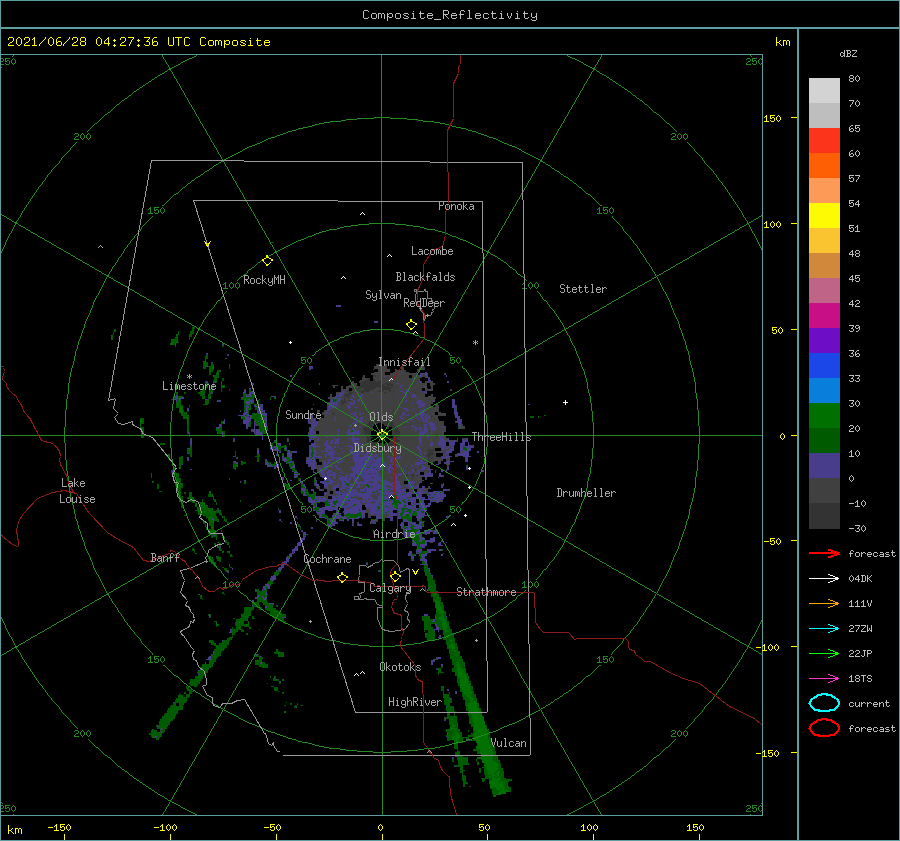Screen dimensions: 900x841
Task: Select the 60 dBZ orange swatch
Action: click(824, 165)
